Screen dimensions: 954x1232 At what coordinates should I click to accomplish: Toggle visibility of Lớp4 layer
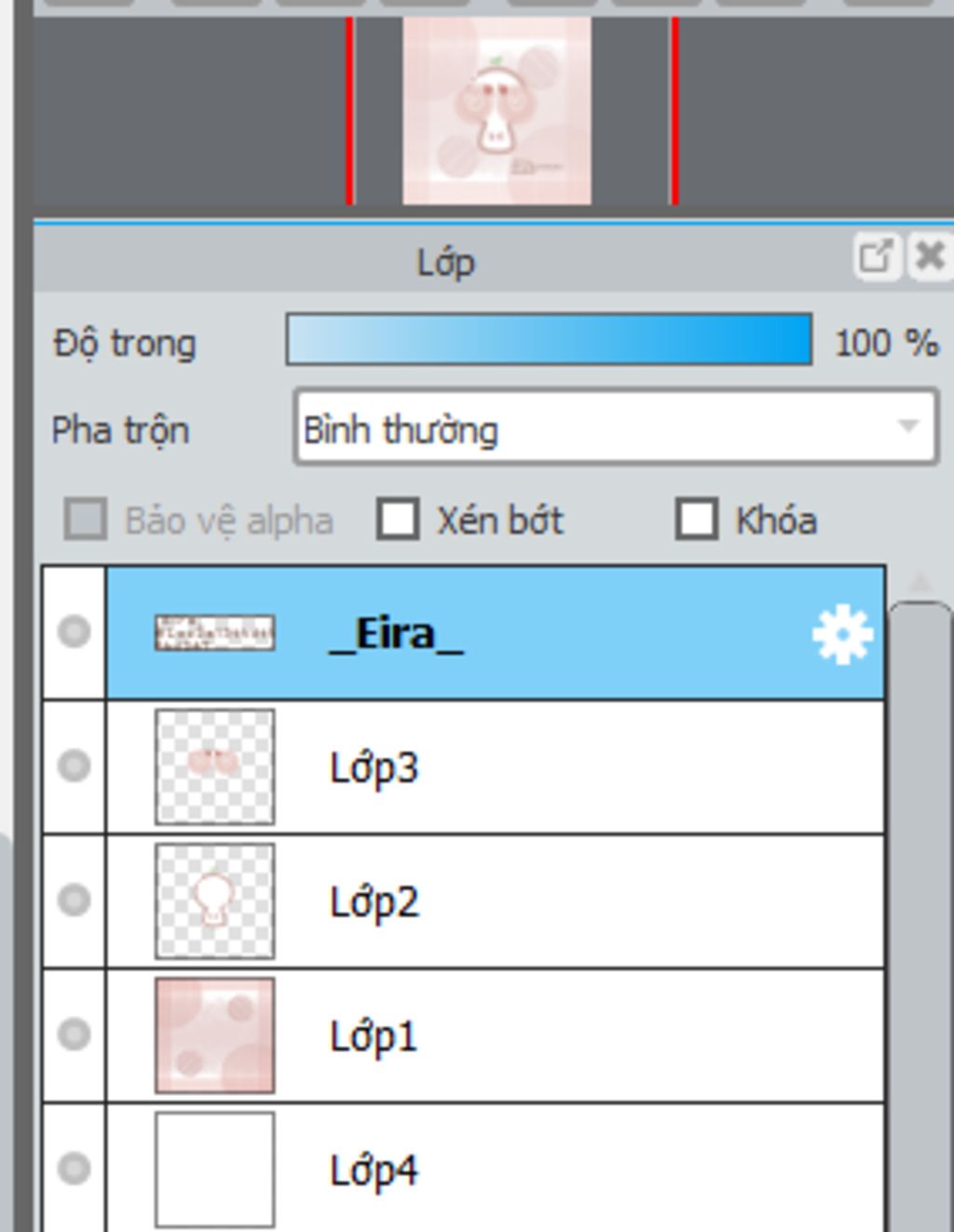(74, 1168)
